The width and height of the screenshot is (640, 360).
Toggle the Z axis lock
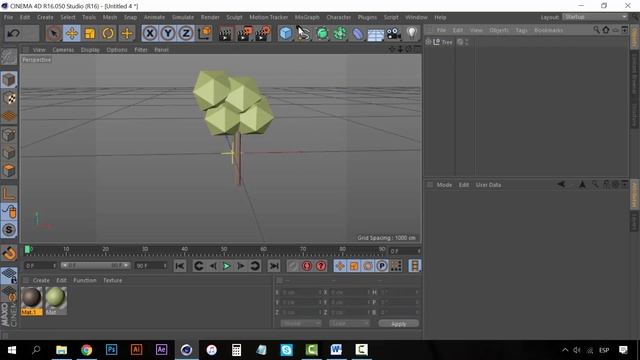pyautogui.click(x=186, y=33)
